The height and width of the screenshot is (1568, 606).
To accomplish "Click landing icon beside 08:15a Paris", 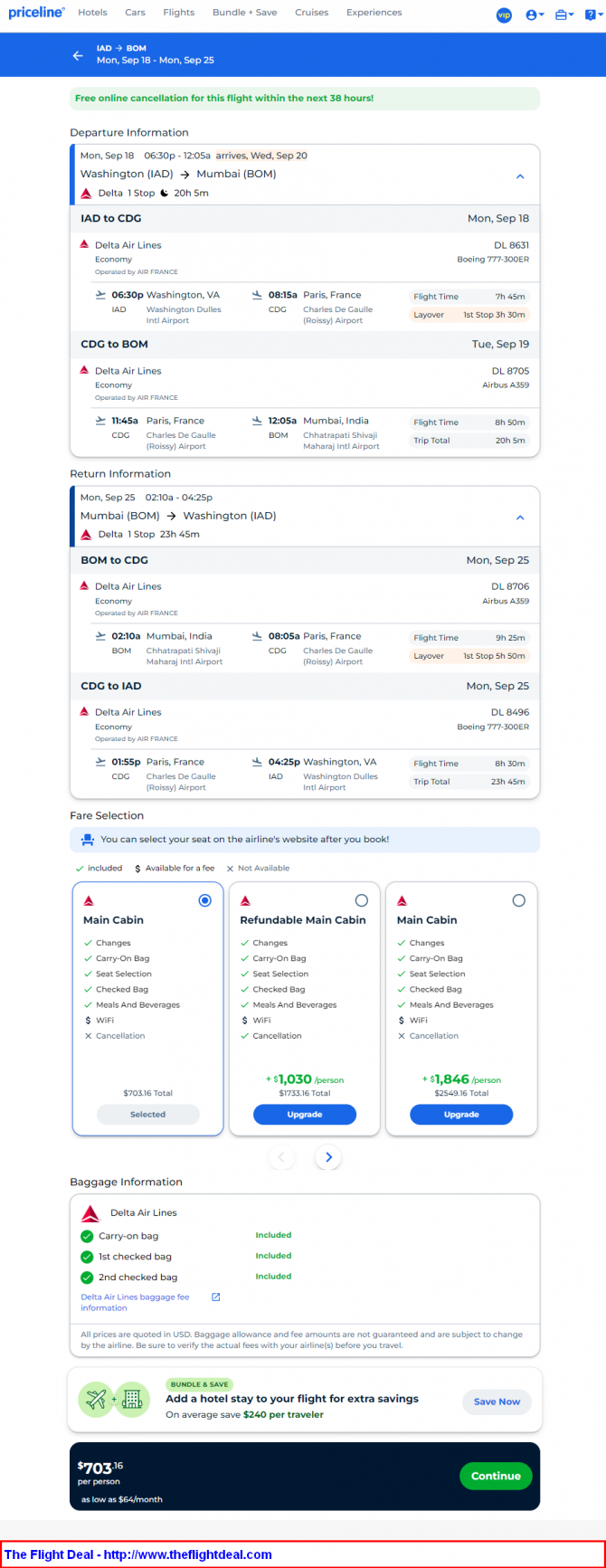I will point(257,295).
